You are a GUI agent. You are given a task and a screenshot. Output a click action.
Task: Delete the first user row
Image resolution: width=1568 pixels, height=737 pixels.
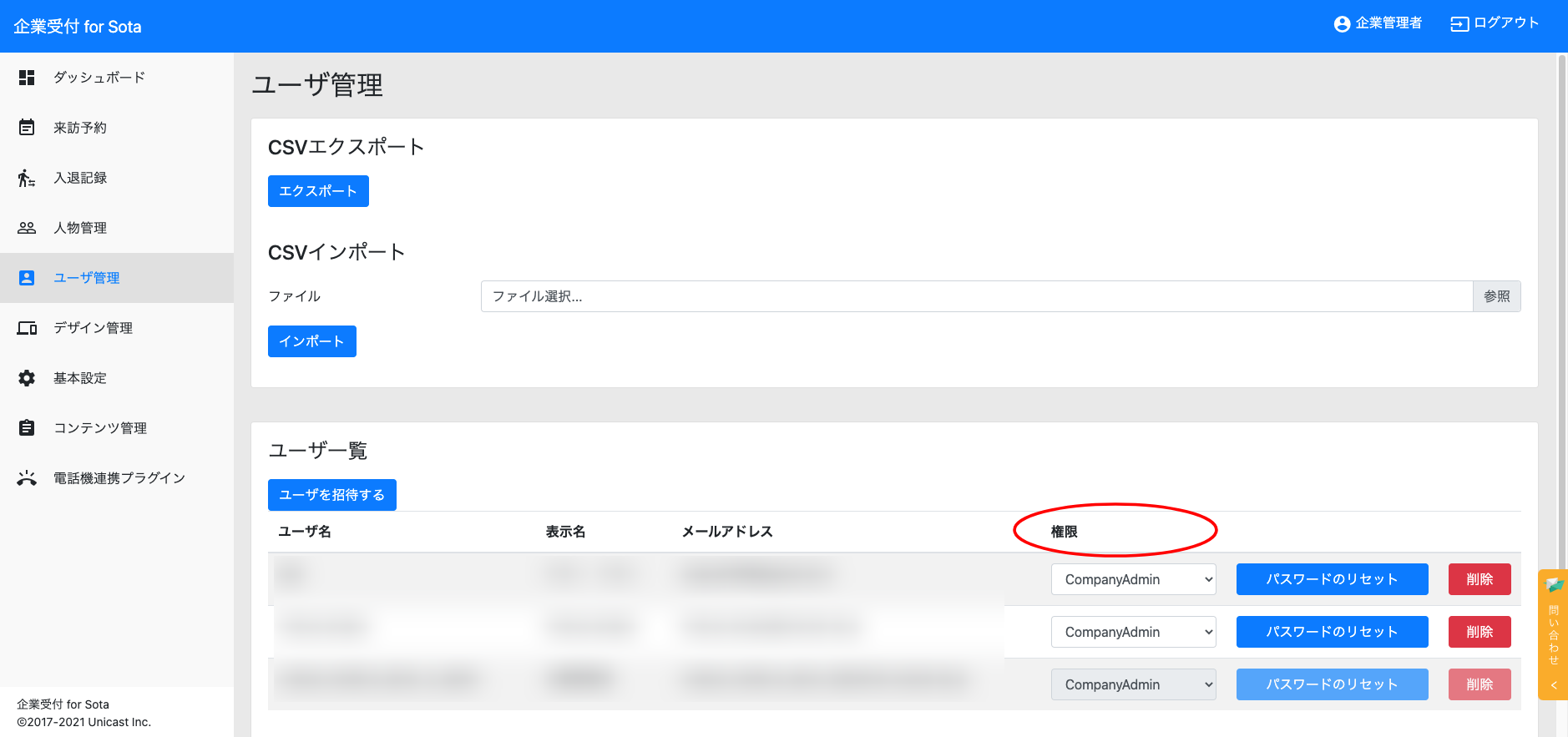pos(1479,579)
